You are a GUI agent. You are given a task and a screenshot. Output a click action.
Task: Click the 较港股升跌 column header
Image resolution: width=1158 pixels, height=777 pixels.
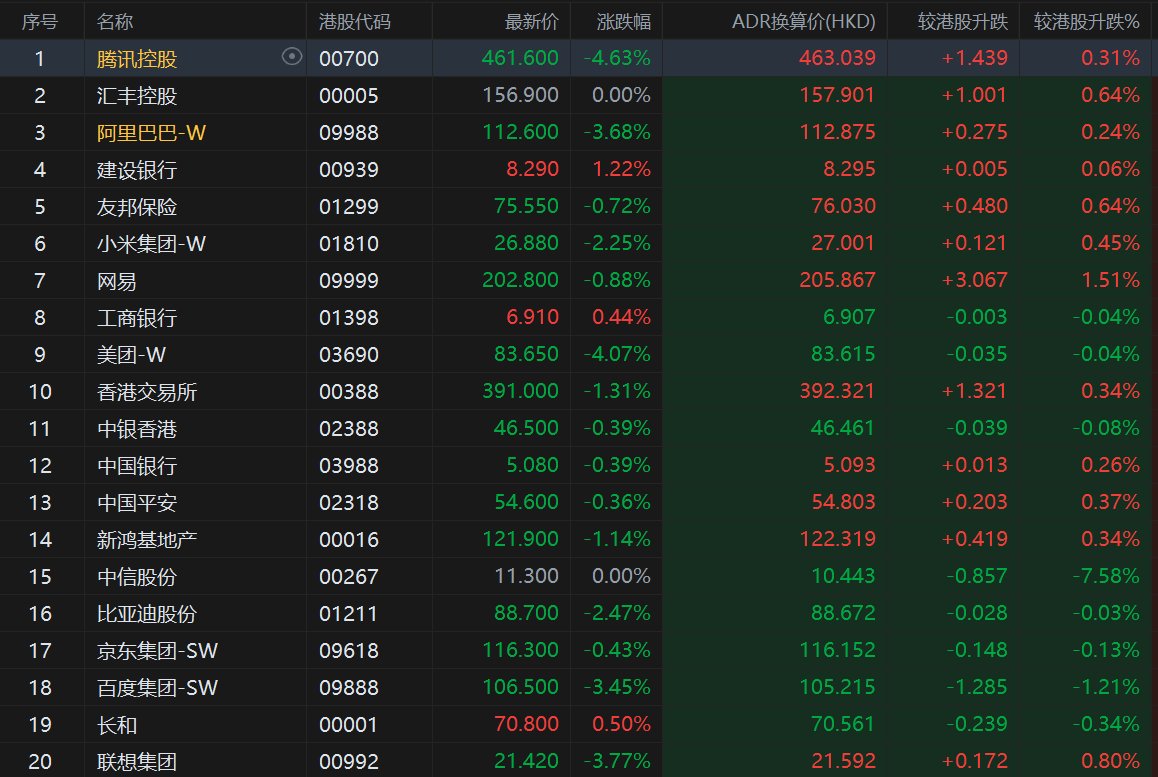[x=962, y=21]
